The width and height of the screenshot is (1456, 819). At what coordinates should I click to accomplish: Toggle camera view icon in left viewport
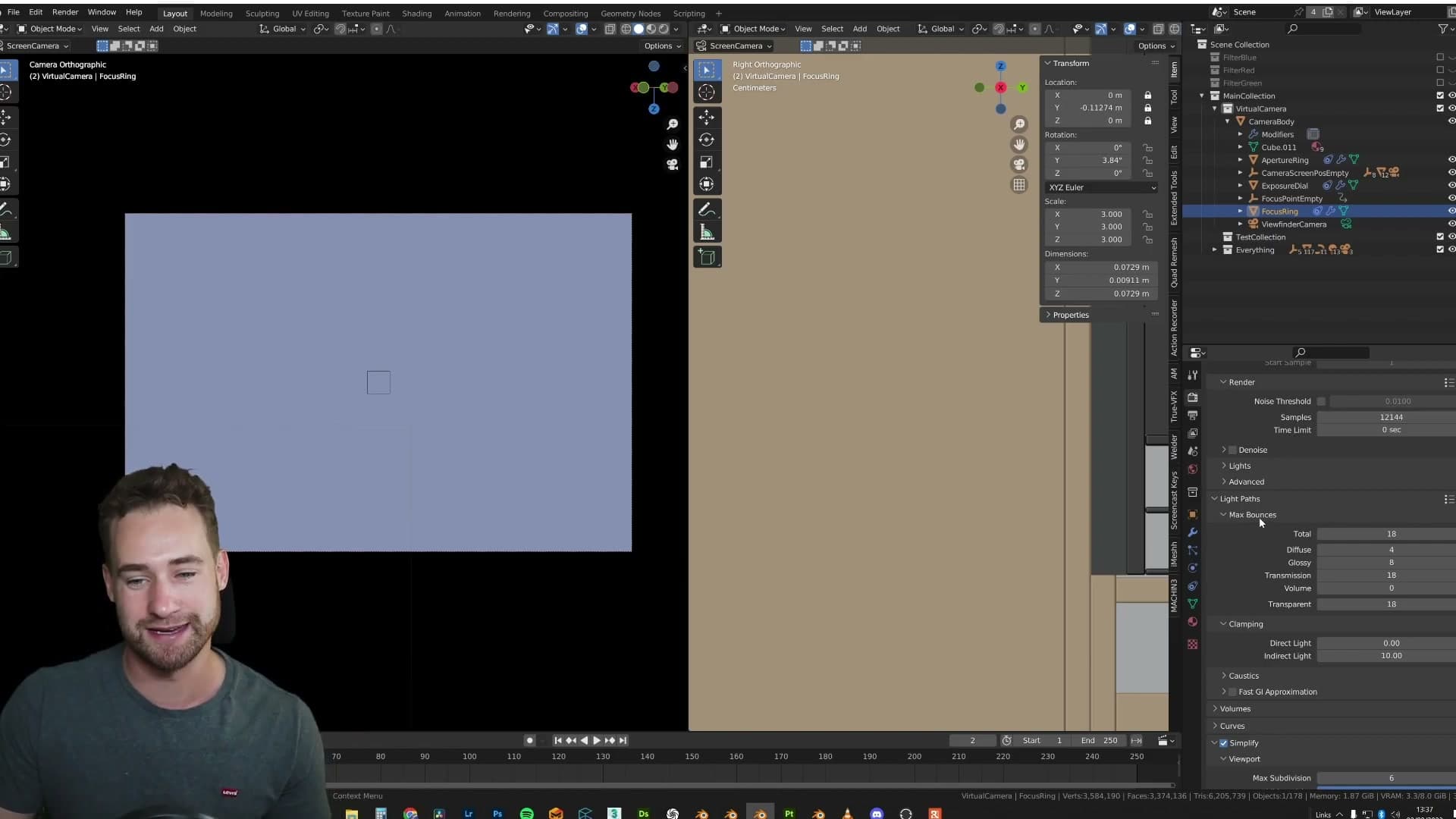(672, 165)
